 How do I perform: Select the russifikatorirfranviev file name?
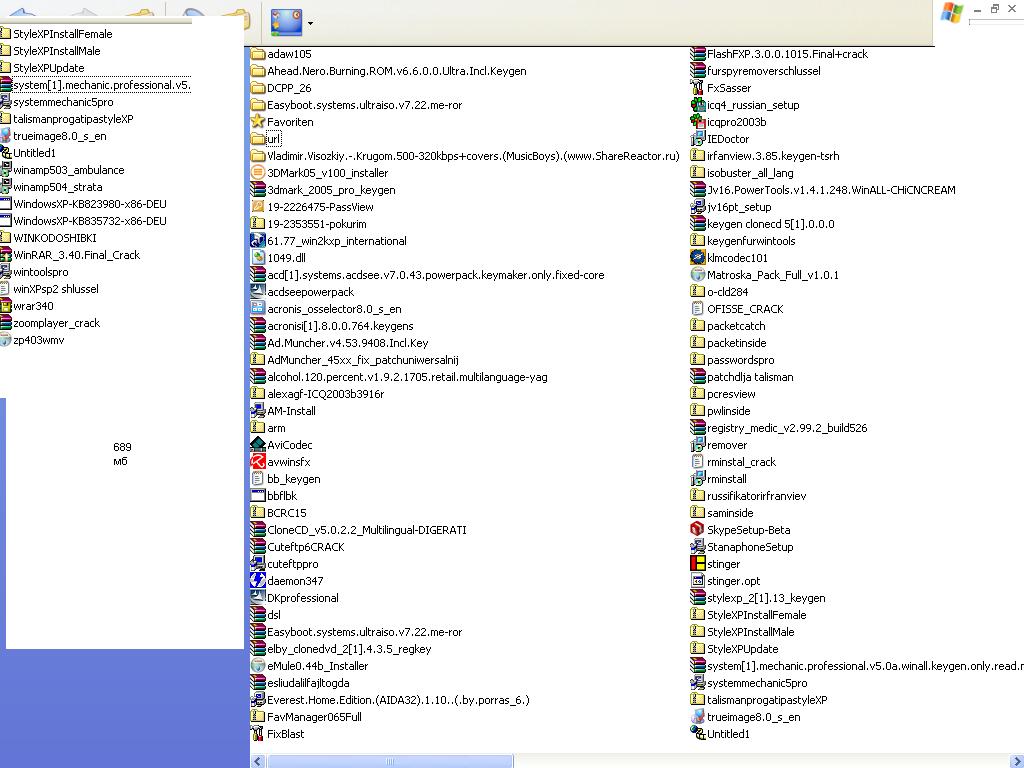(757, 495)
